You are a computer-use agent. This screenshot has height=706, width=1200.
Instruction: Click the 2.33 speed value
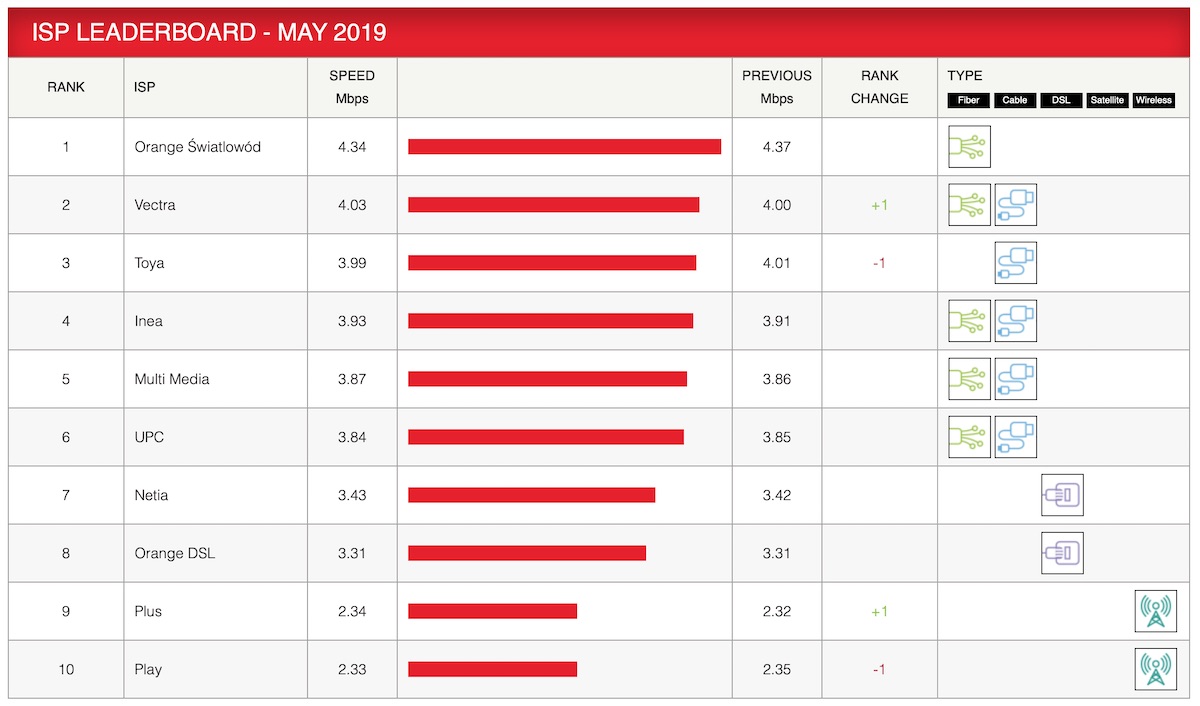tap(352, 669)
